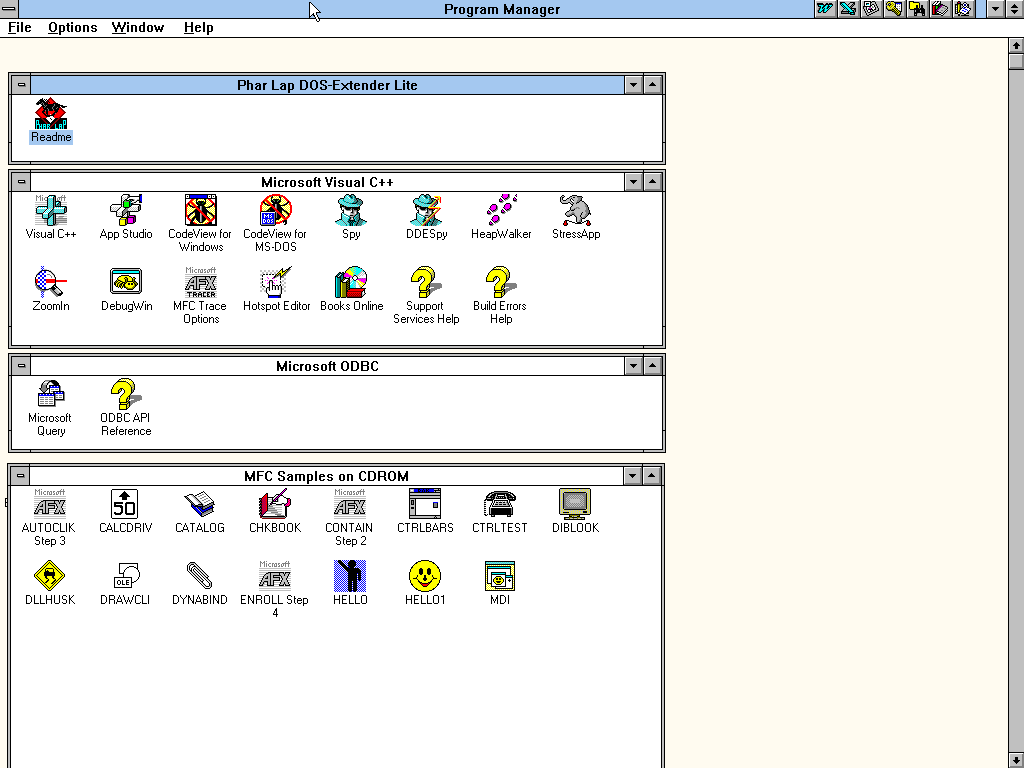Open Microsoft ODBC group control menu
The width and height of the screenshot is (1024, 768).
(x=21, y=366)
